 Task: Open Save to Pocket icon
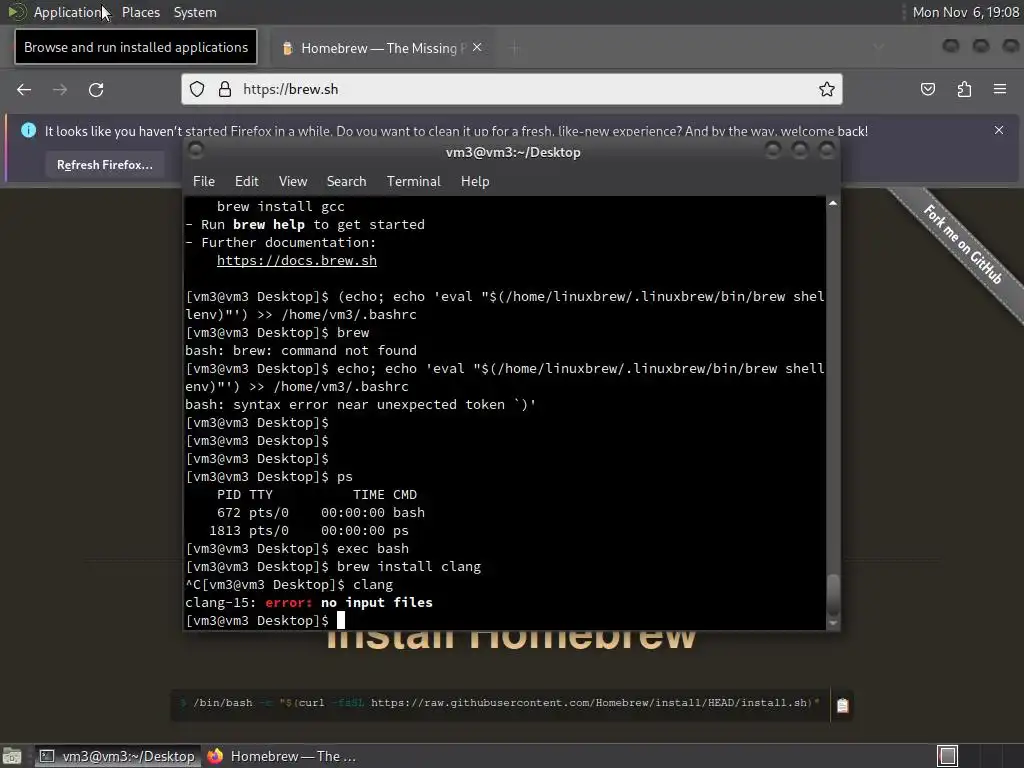(928, 89)
